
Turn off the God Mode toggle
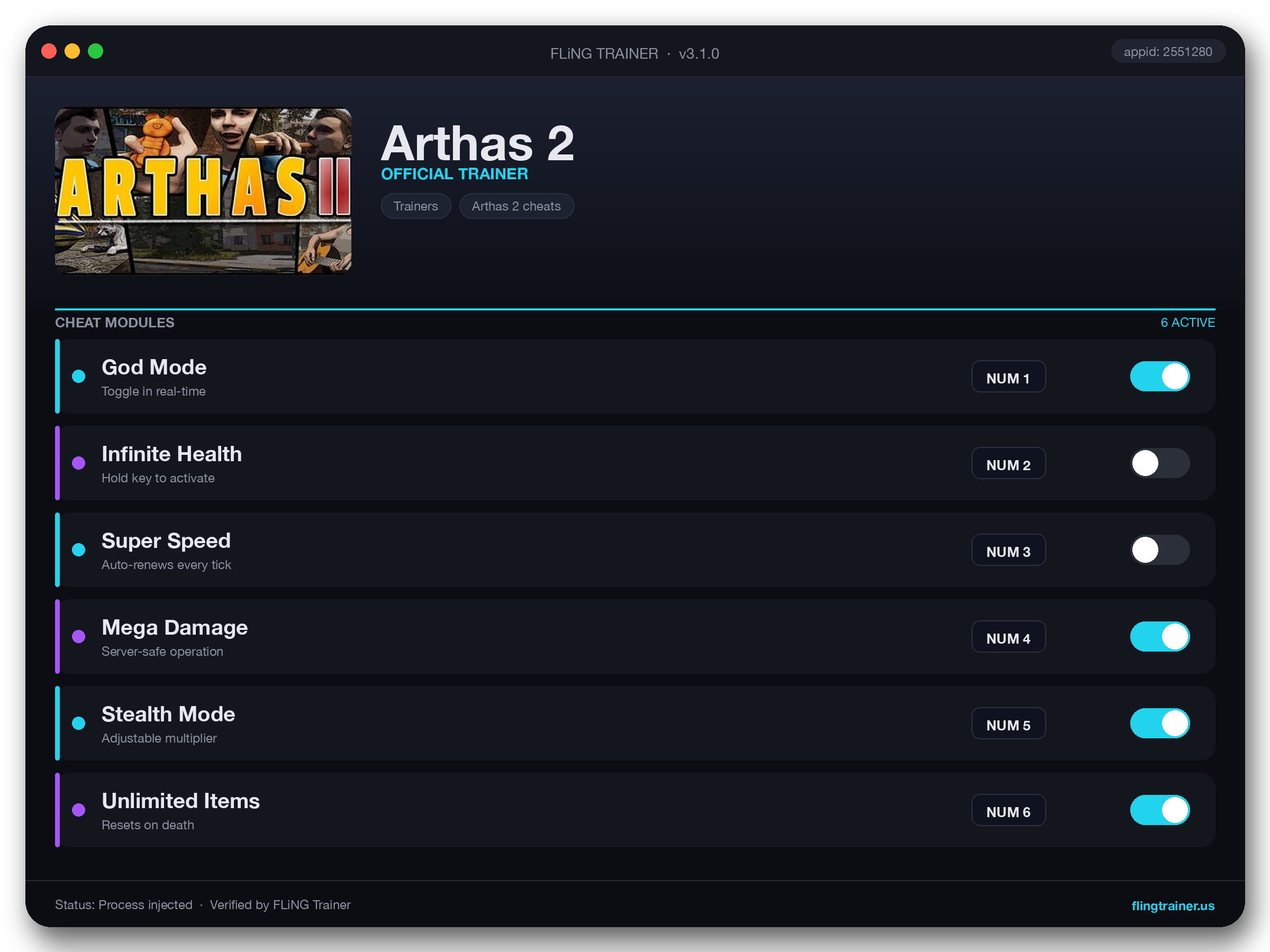[1160, 377]
